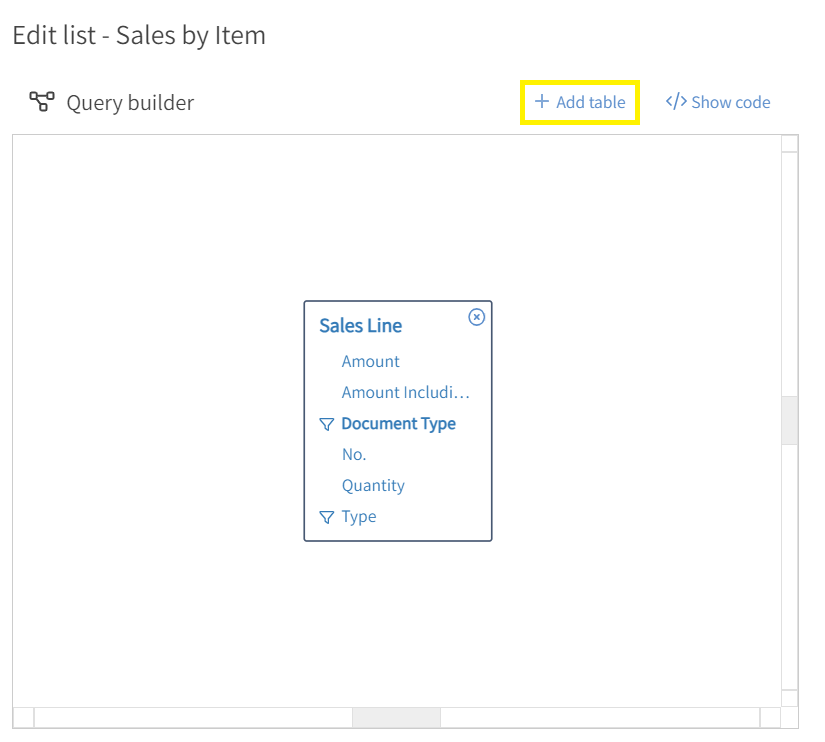
Task: Click the vertical scrollbar thumb
Action: click(789, 420)
